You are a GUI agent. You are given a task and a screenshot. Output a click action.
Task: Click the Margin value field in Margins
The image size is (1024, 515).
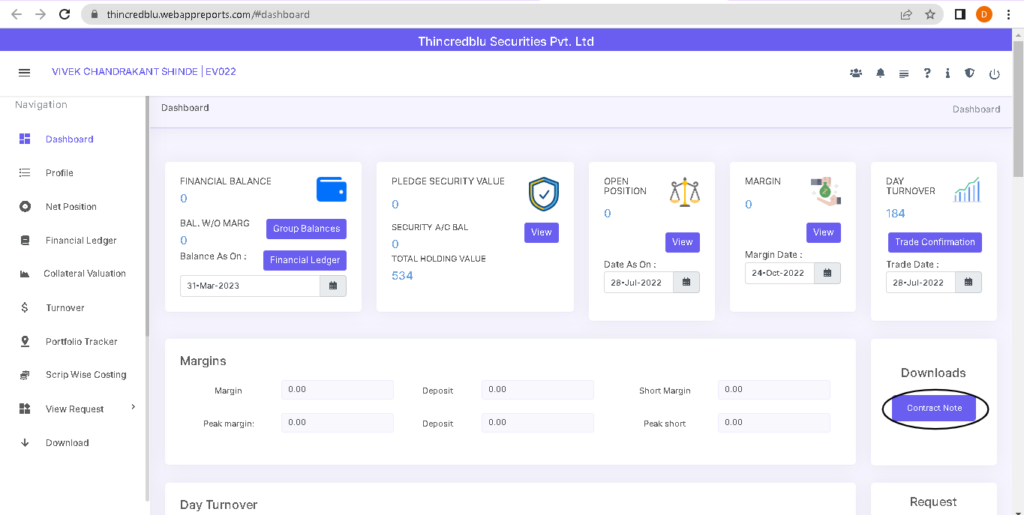338,390
